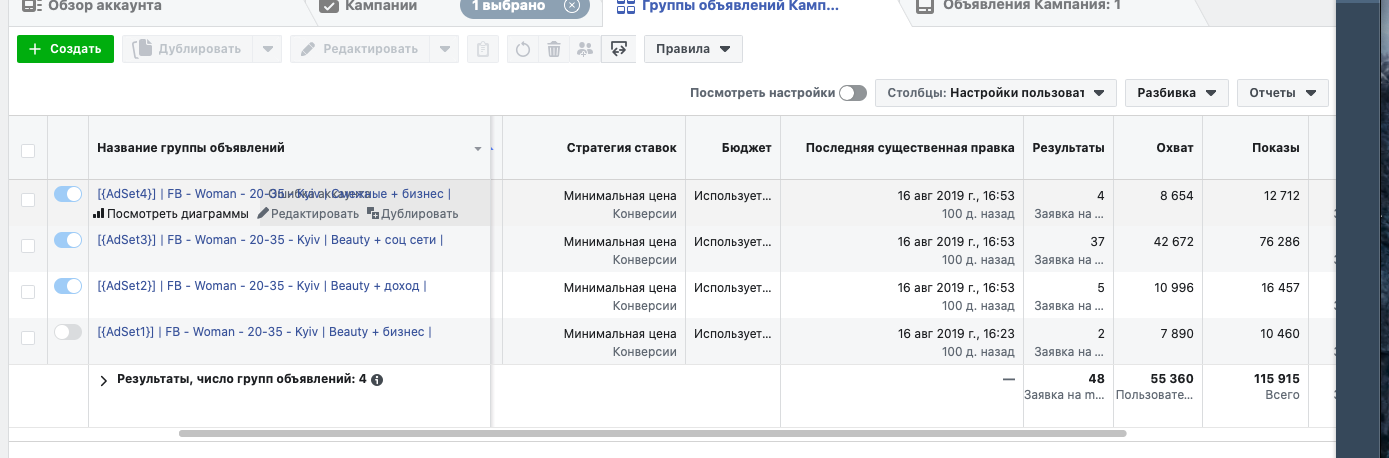The height and width of the screenshot is (458, 1389).
Task: Clear the 1 выбрано selection with the x icon
Action: [571, 5]
